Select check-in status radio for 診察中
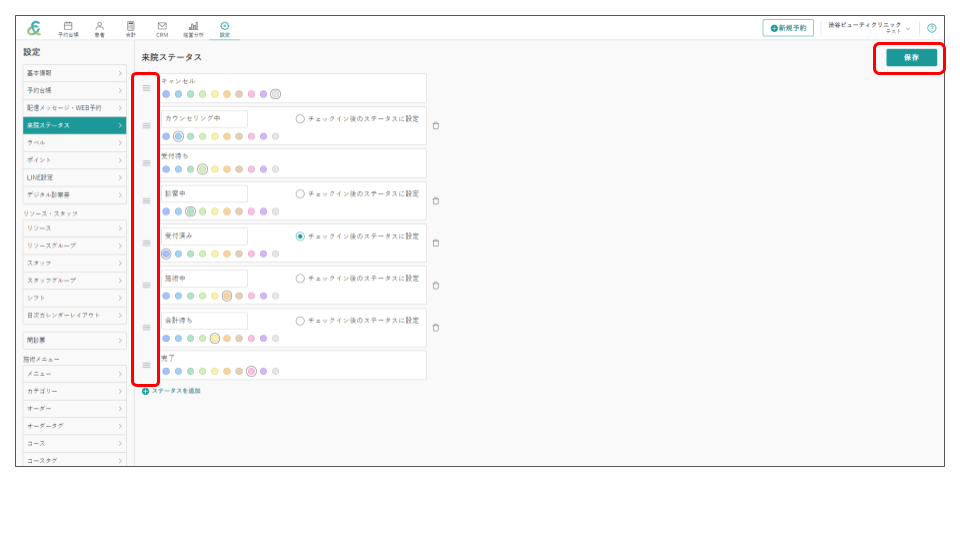 click(x=300, y=194)
